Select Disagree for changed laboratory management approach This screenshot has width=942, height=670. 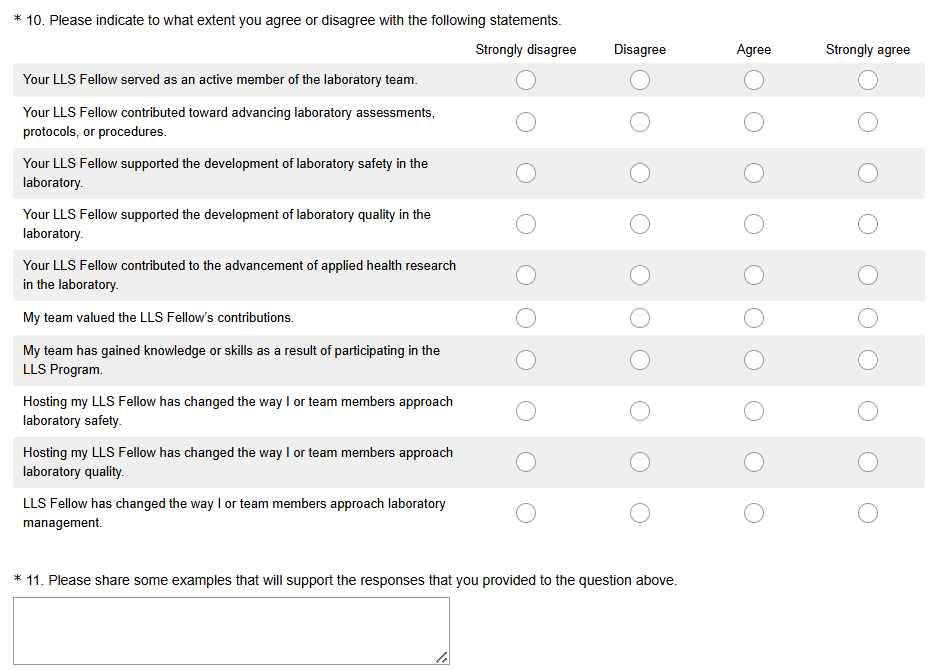[x=640, y=513]
